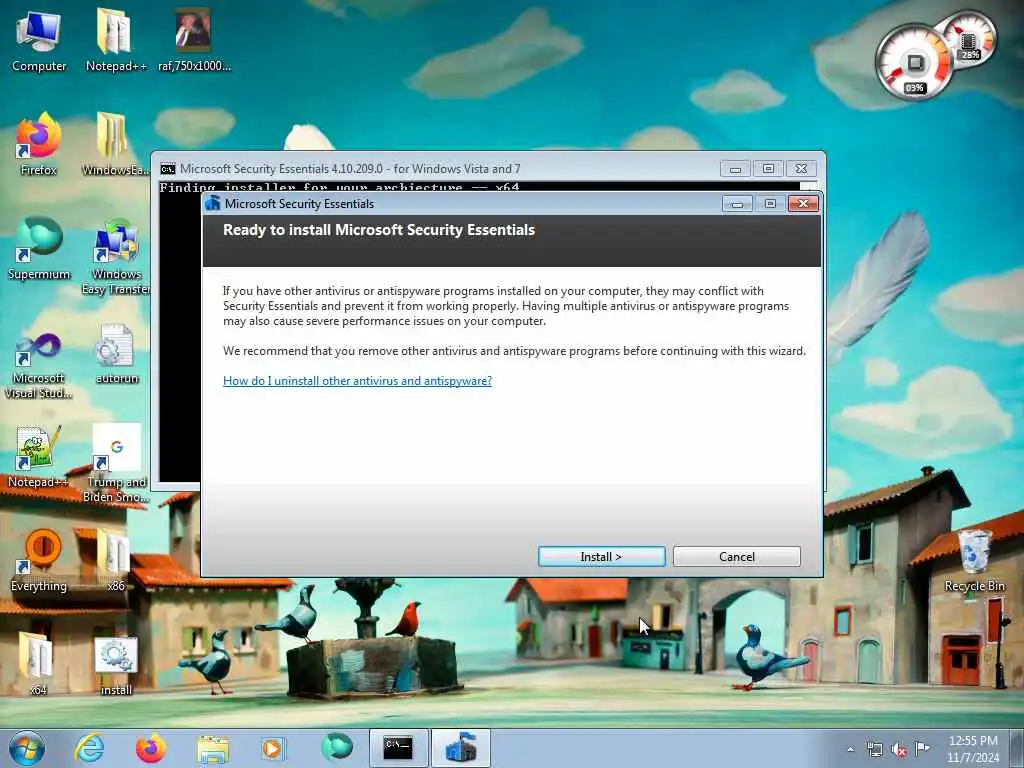Open Windows Media Player from the taskbar
The image size is (1024, 768).
(274, 748)
